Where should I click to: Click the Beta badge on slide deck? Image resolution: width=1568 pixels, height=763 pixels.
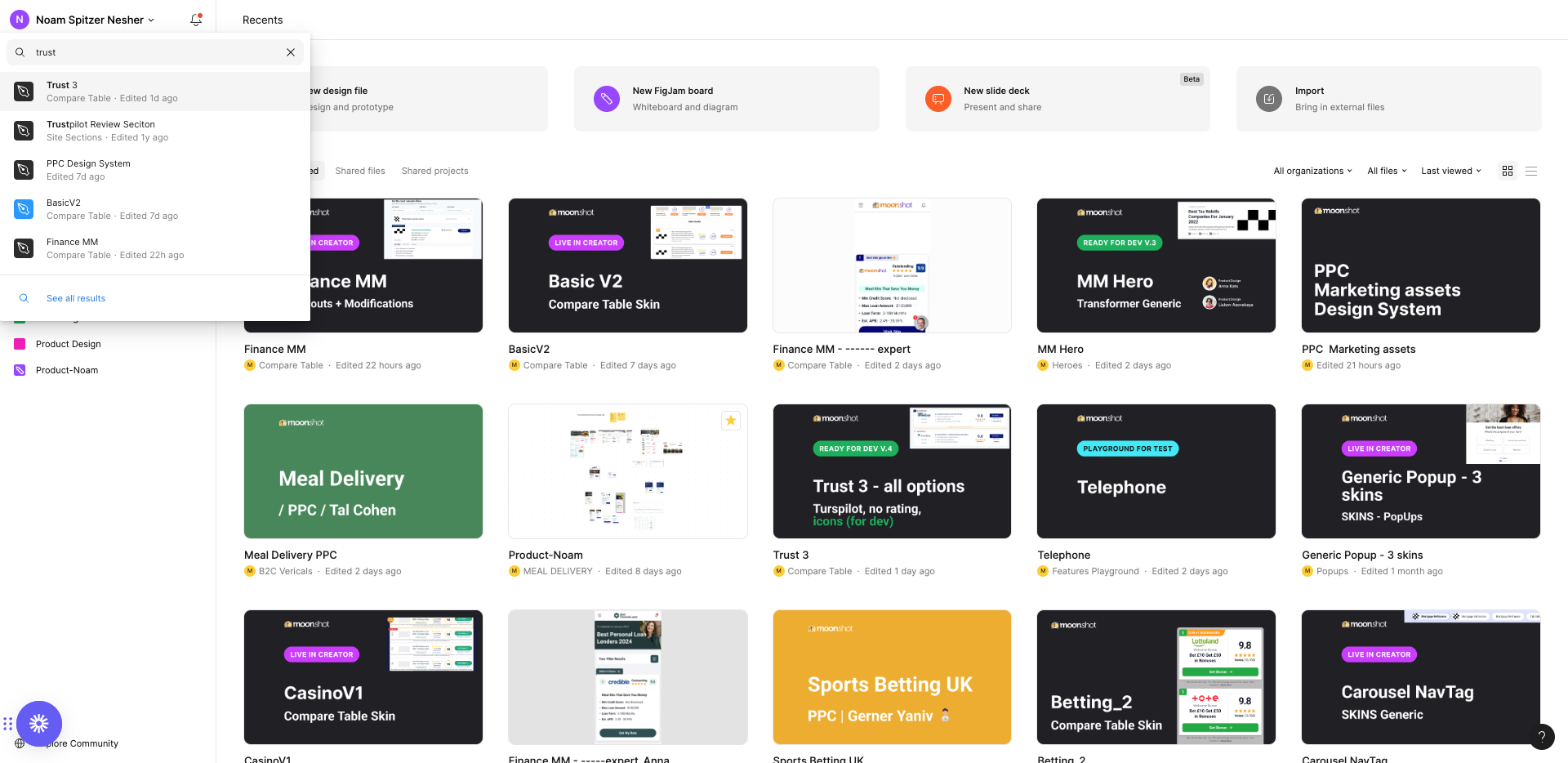(1192, 79)
